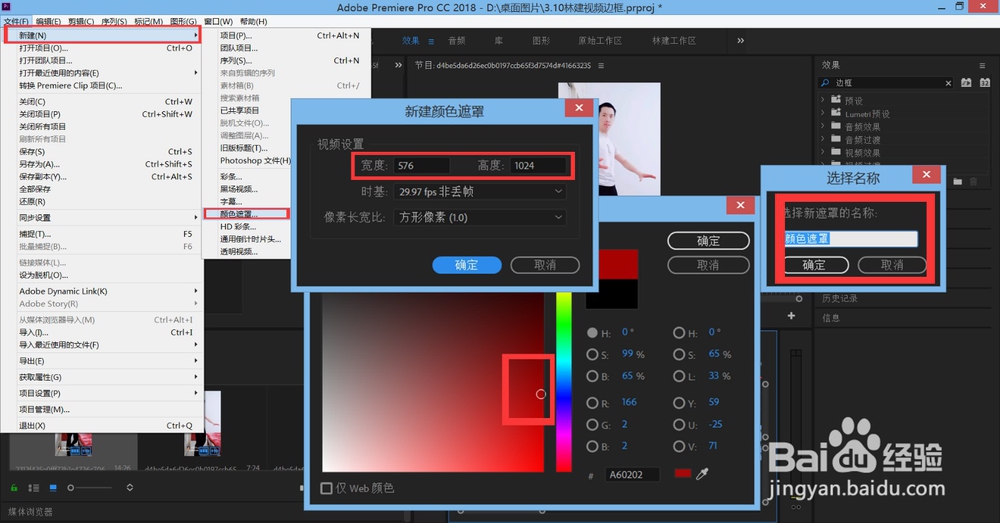1000x523 pixels.
Task: Open the Effects panel menu icon
Action: tap(982, 65)
